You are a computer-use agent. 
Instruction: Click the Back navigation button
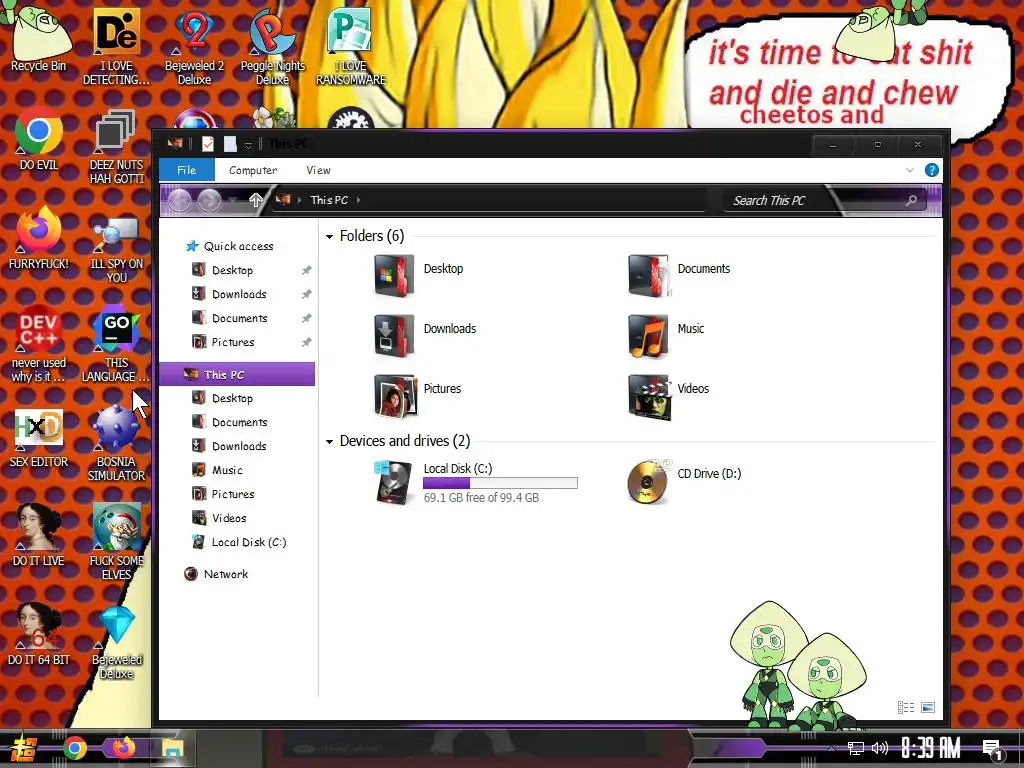180,200
